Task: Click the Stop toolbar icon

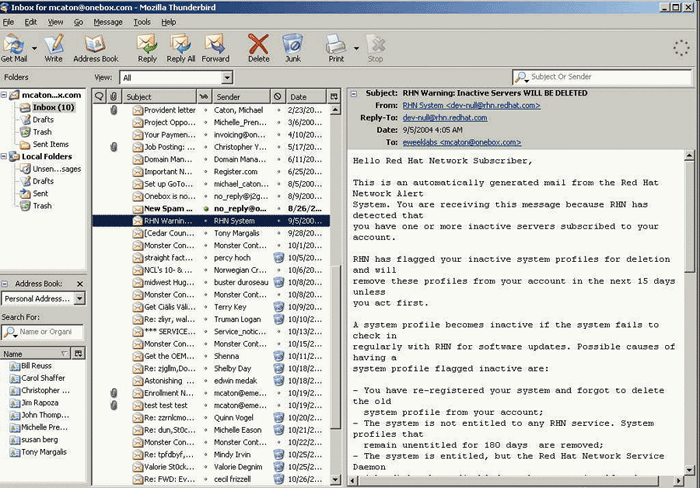Action: click(x=375, y=48)
